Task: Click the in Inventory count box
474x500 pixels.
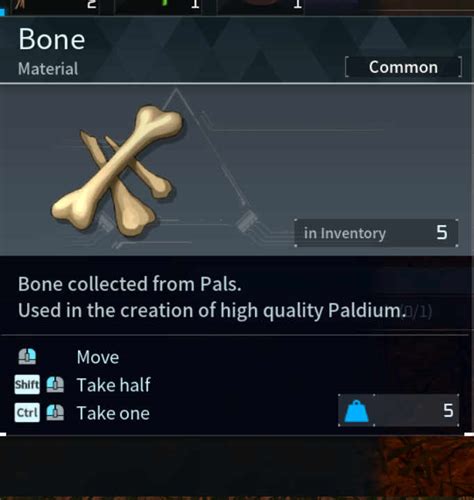Action: click(376, 233)
